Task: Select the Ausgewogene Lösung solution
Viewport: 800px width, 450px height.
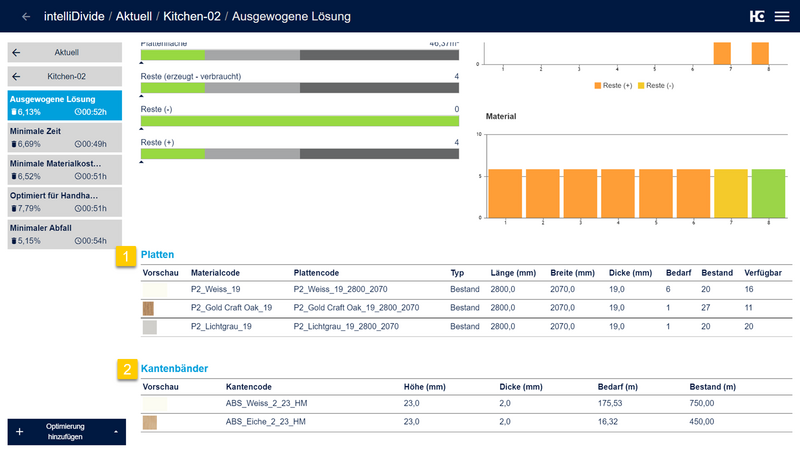Action: [x=65, y=105]
